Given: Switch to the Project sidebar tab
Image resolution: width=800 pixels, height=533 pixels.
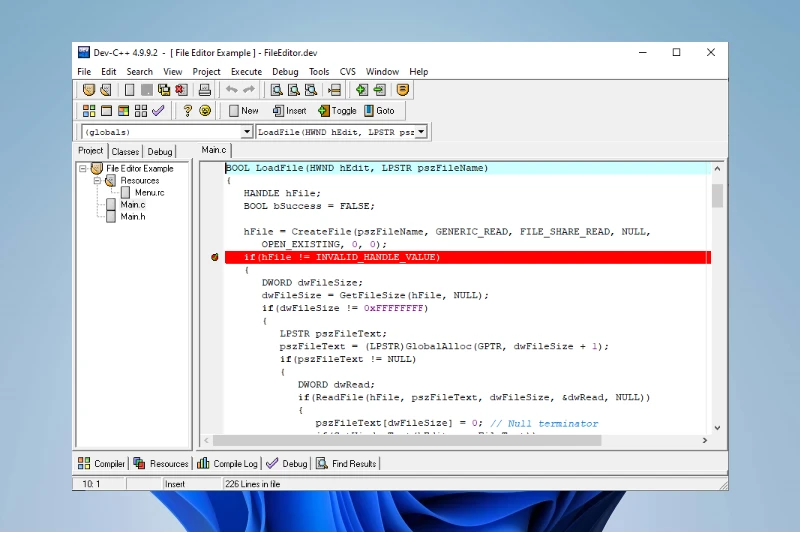Looking at the screenshot, I should tap(90, 151).
